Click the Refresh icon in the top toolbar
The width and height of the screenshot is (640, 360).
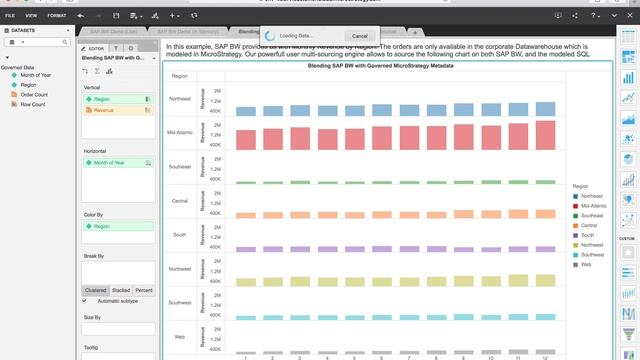point(194,16)
